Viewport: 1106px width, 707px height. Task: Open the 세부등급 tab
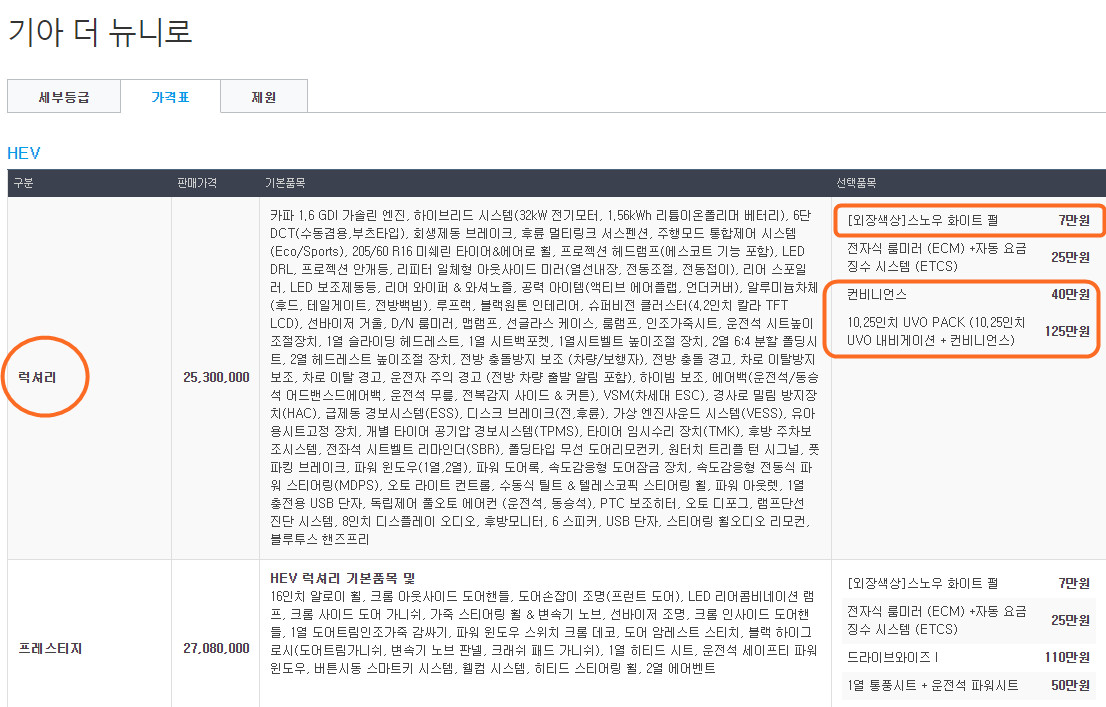(64, 97)
